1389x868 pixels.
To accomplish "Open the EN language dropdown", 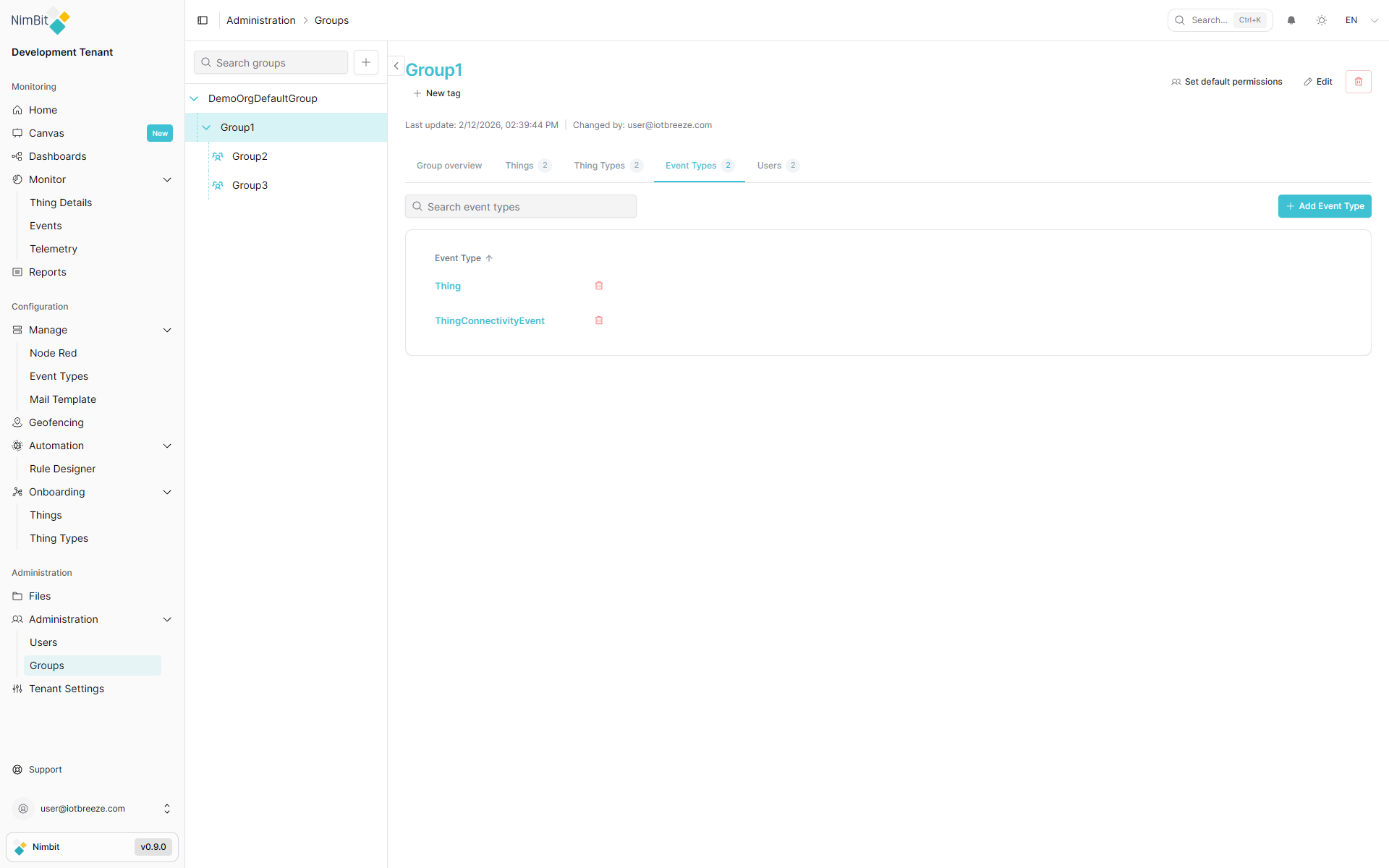I will click(1362, 20).
